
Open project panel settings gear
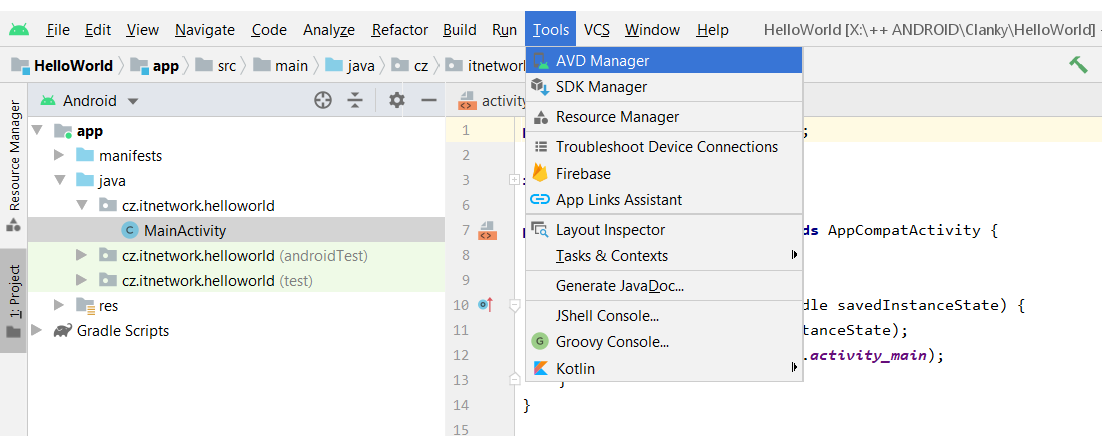(397, 100)
